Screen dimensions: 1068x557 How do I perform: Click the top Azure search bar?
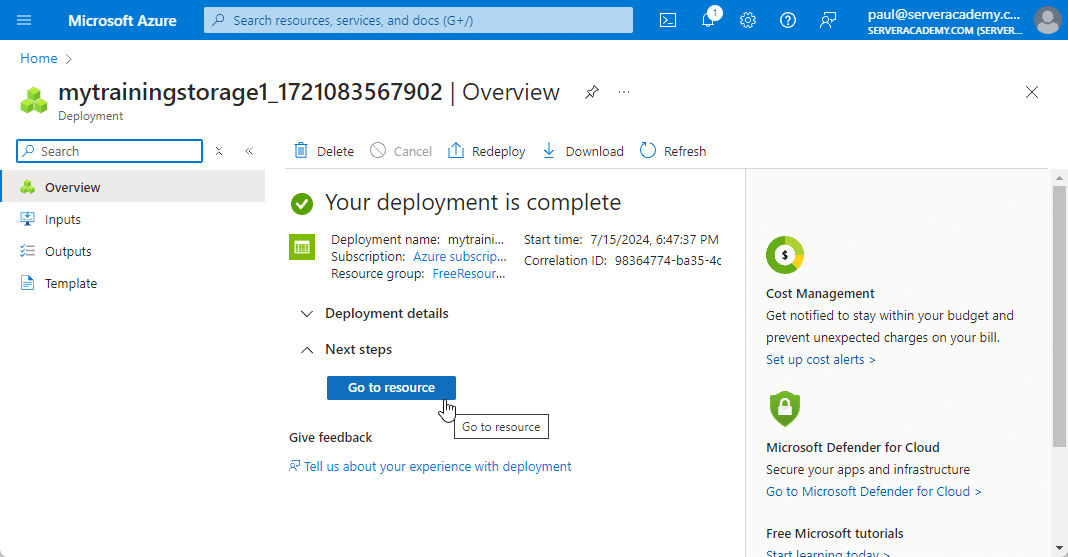(418, 20)
